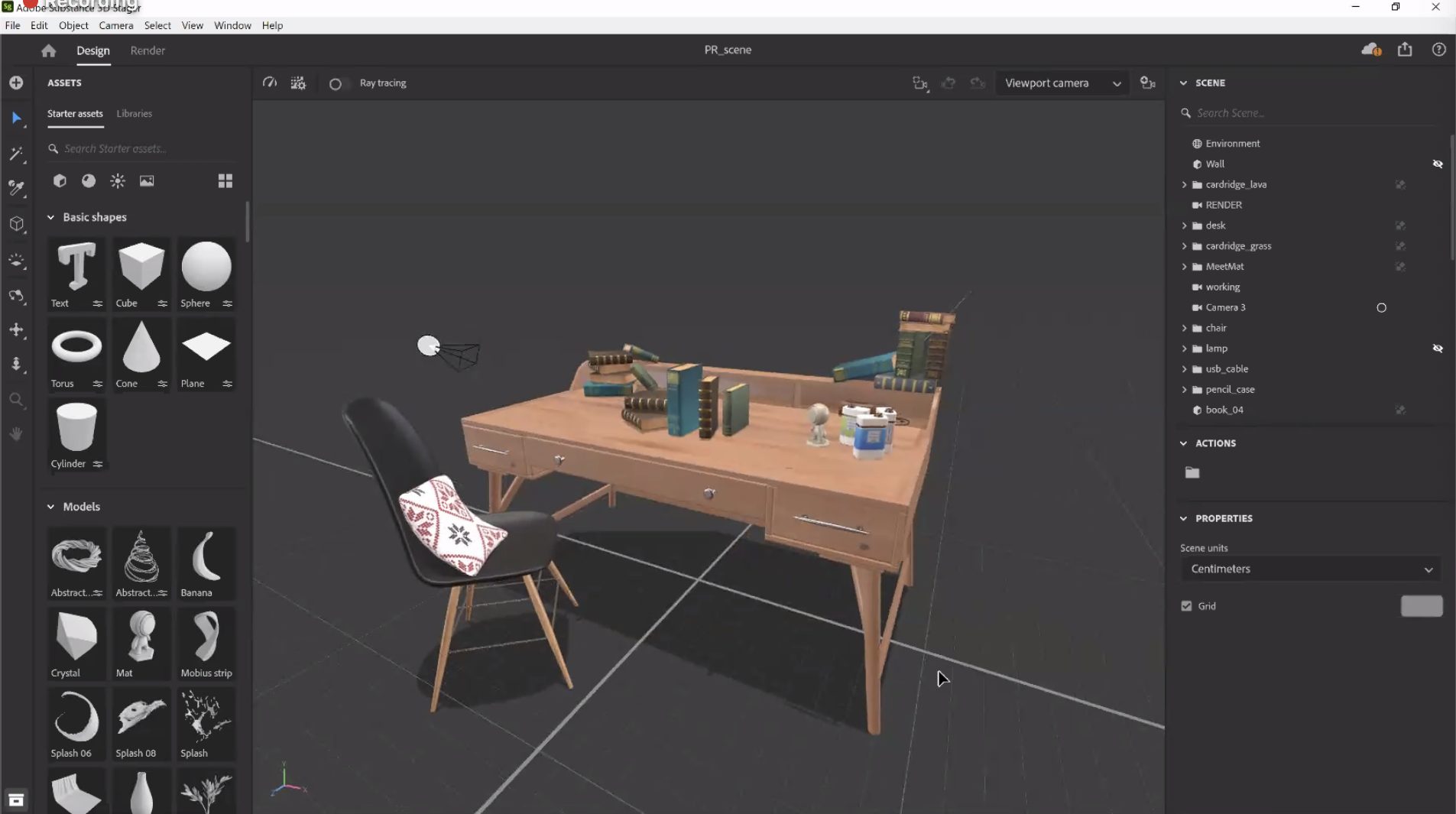Switch to the Render tab
This screenshot has height=814, width=1456.
pyautogui.click(x=148, y=50)
